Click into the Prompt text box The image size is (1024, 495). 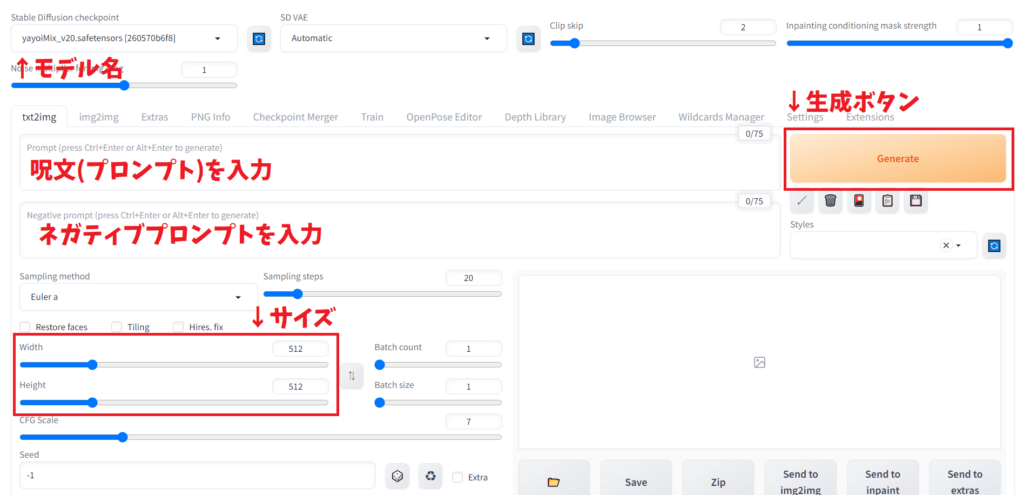400,163
